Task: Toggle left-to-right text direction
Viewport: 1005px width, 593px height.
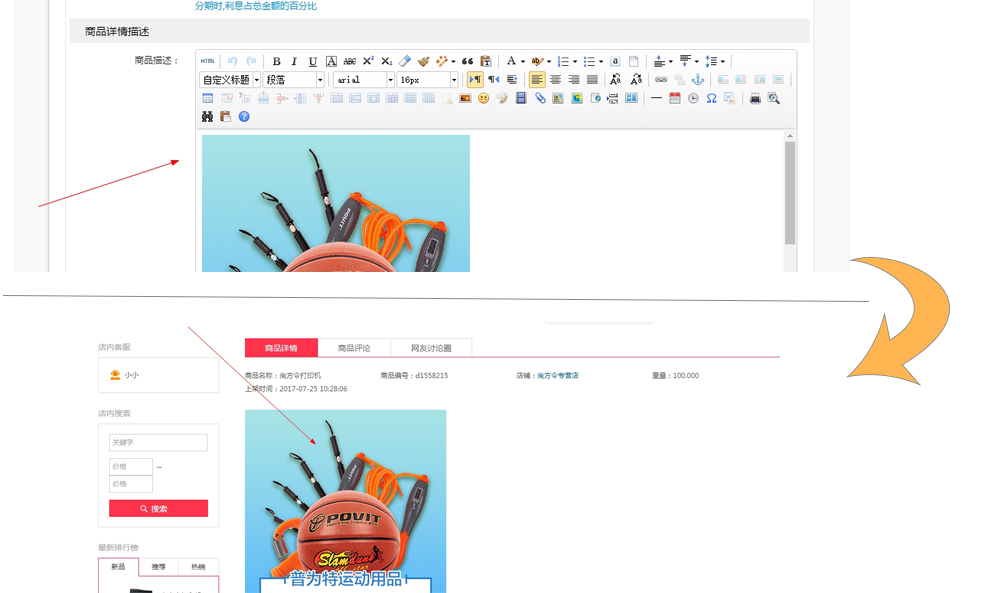Action: (475, 79)
